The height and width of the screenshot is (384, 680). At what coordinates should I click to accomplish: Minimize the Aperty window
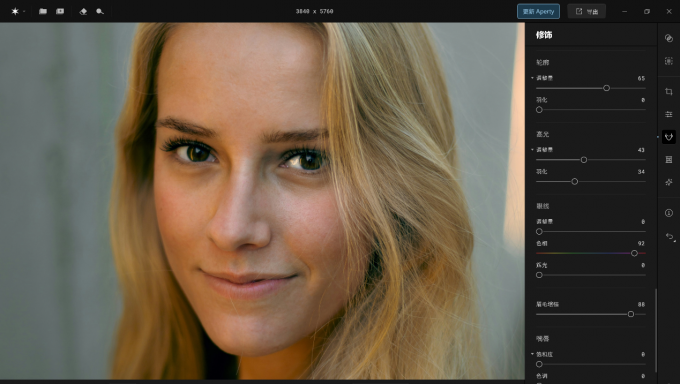point(624,11)
